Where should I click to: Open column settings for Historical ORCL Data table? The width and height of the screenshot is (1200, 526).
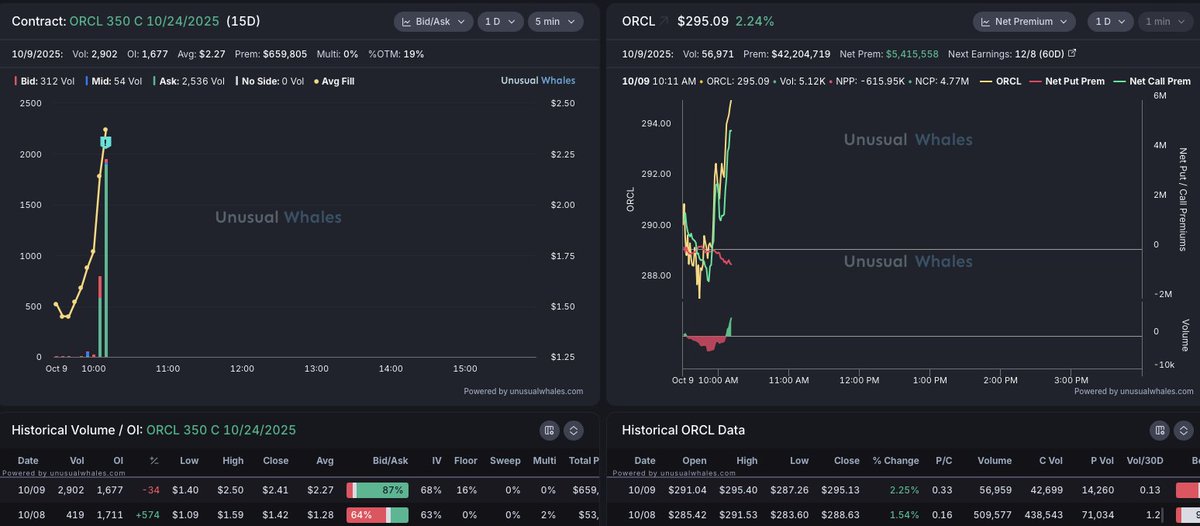(x=1159, y=430)
